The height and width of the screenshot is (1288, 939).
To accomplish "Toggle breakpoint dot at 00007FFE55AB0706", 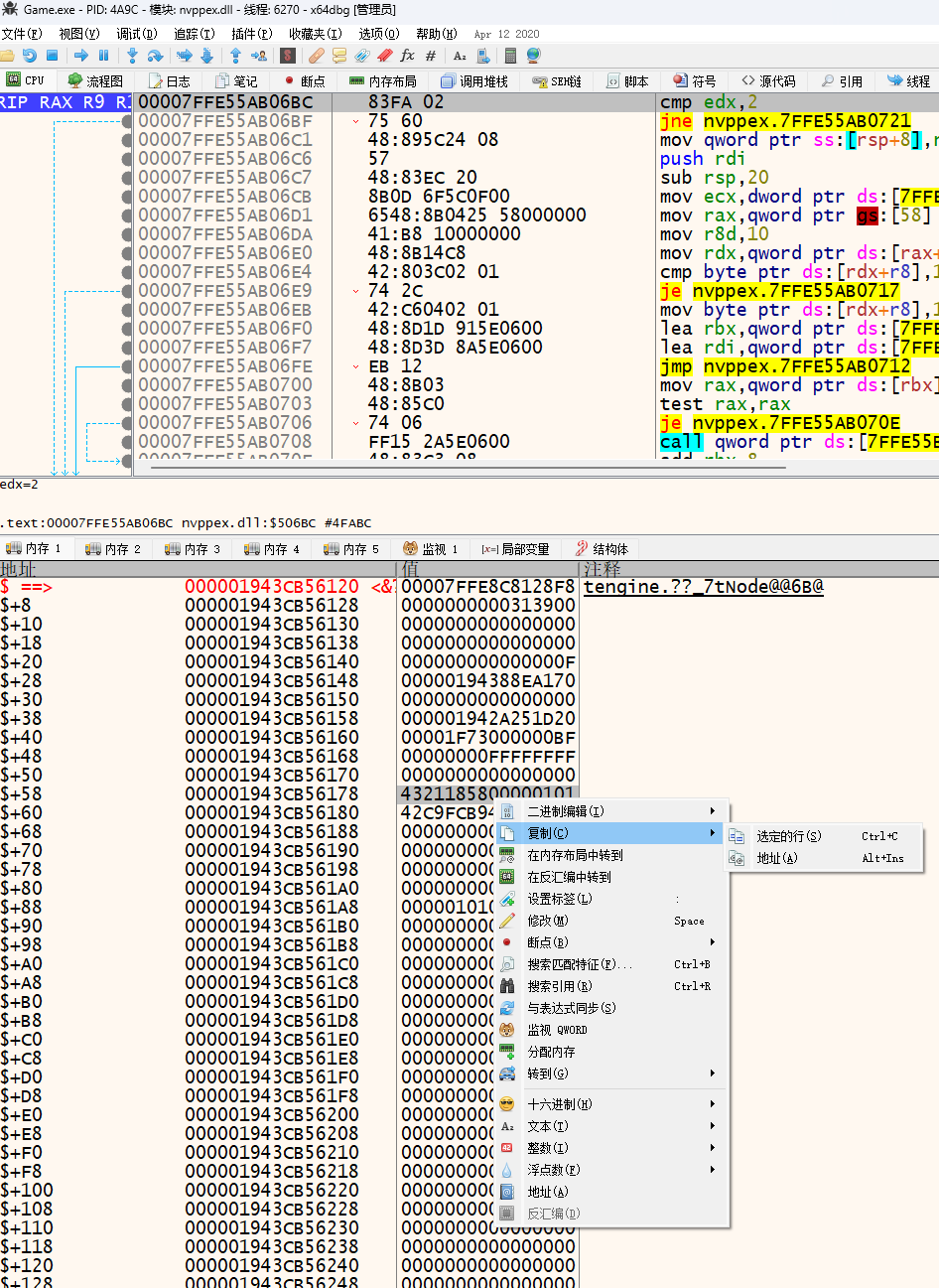I will pyautogui.click(x=126, y=423).
